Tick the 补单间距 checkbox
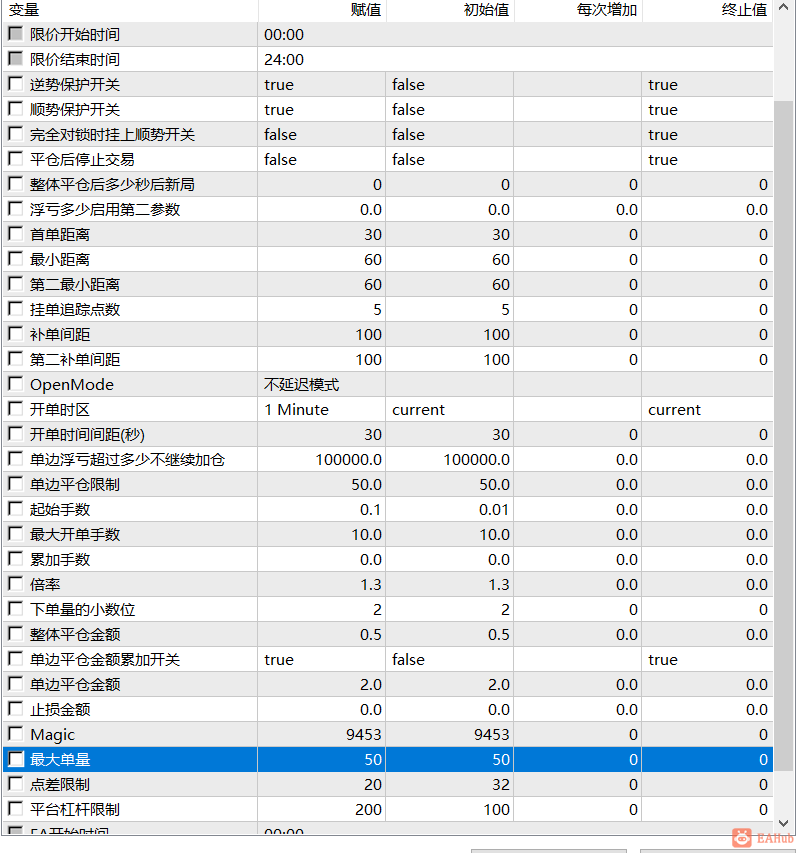 (16, 334)
